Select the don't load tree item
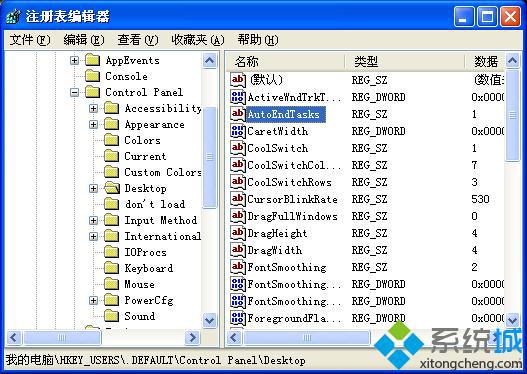 (x=155, y=204)
